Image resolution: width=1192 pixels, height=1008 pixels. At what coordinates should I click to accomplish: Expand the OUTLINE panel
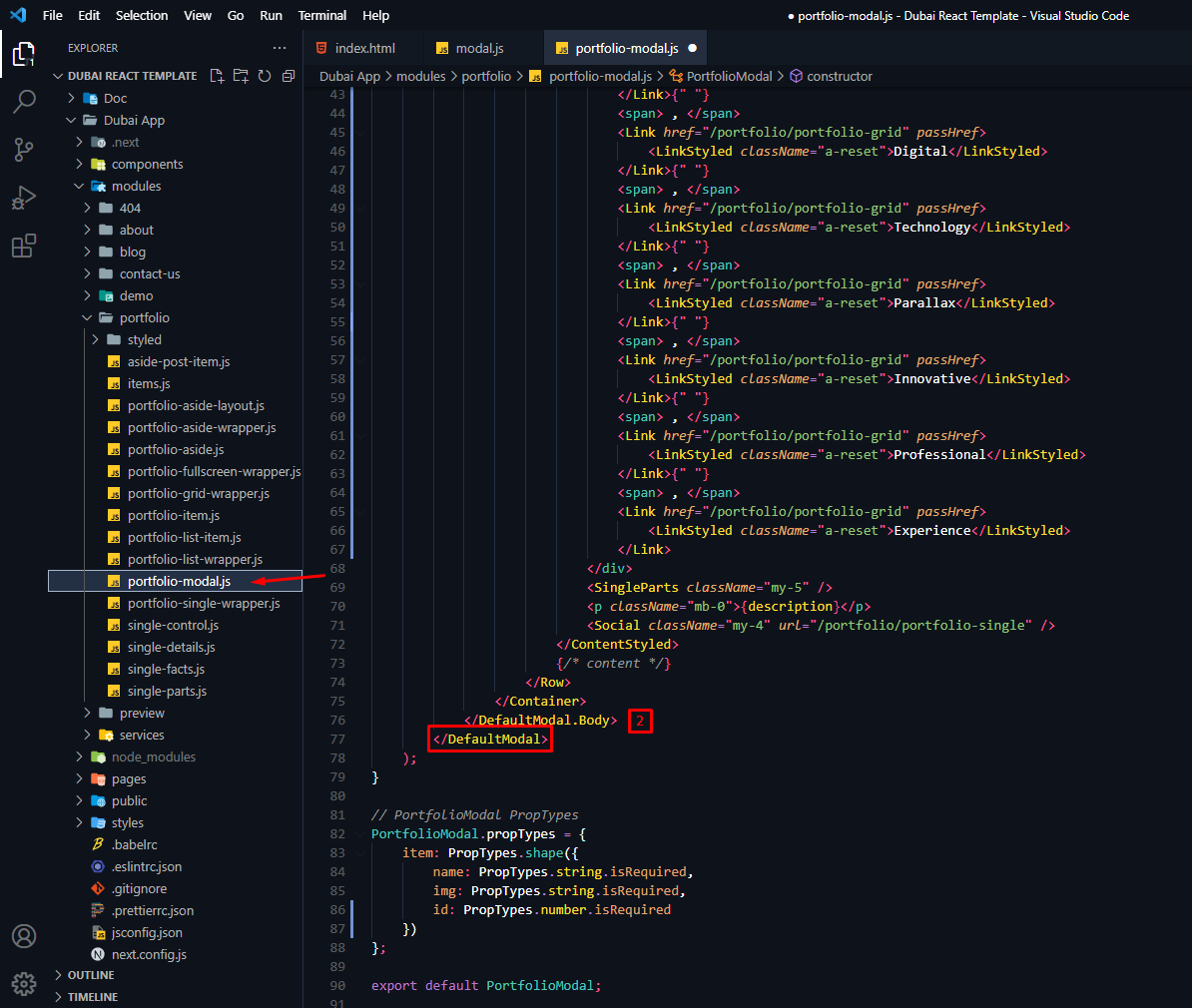[91, 975]
